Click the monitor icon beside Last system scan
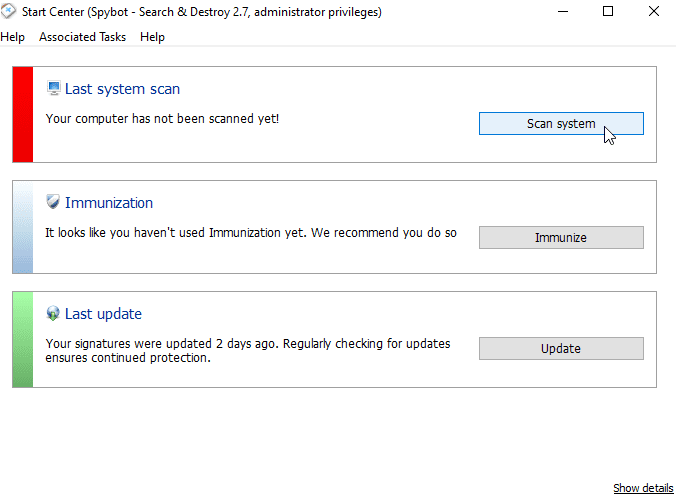 tap(53, 88)
